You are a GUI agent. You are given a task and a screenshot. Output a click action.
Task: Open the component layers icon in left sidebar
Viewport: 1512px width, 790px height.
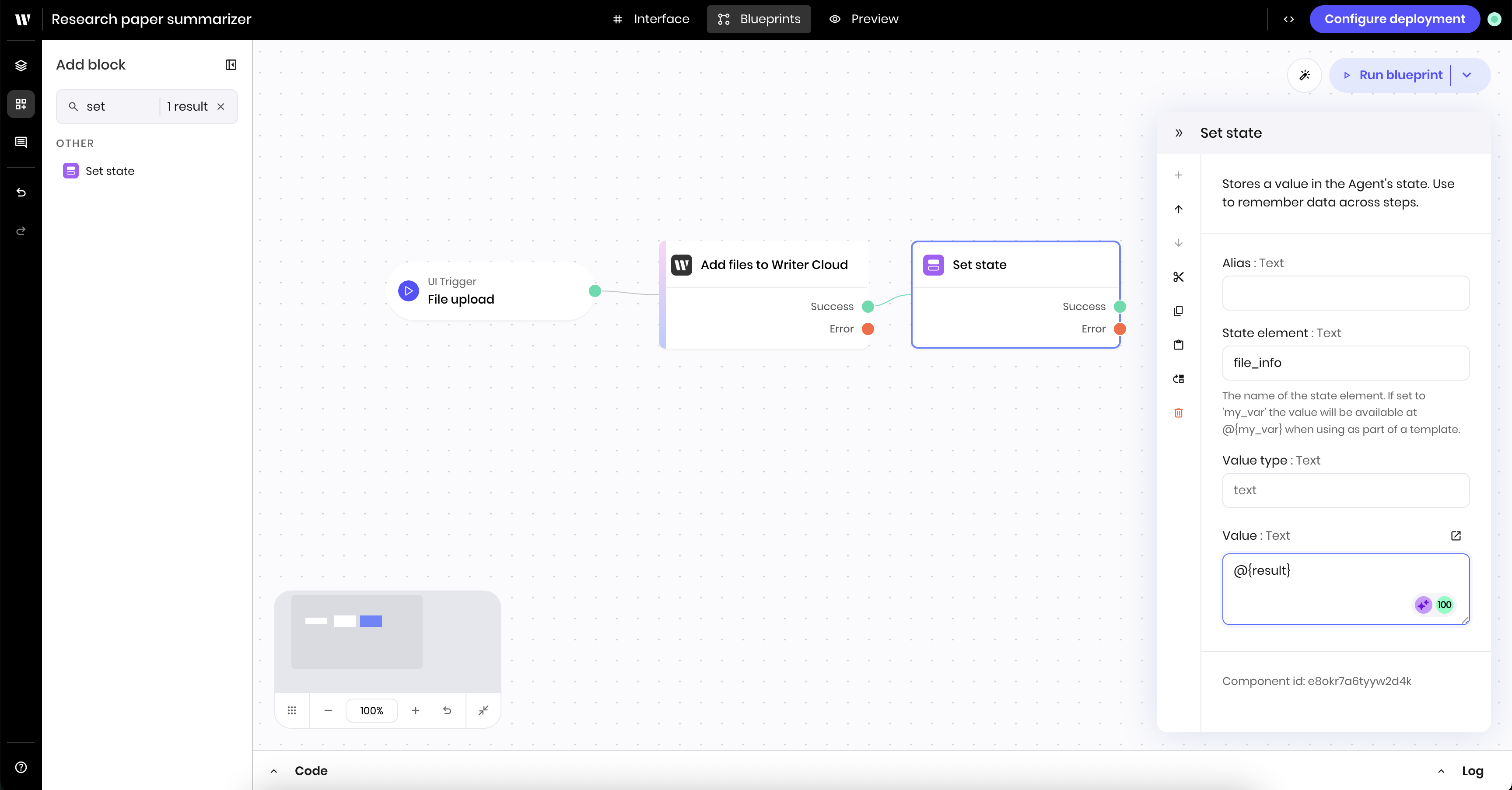coord(21,65)
